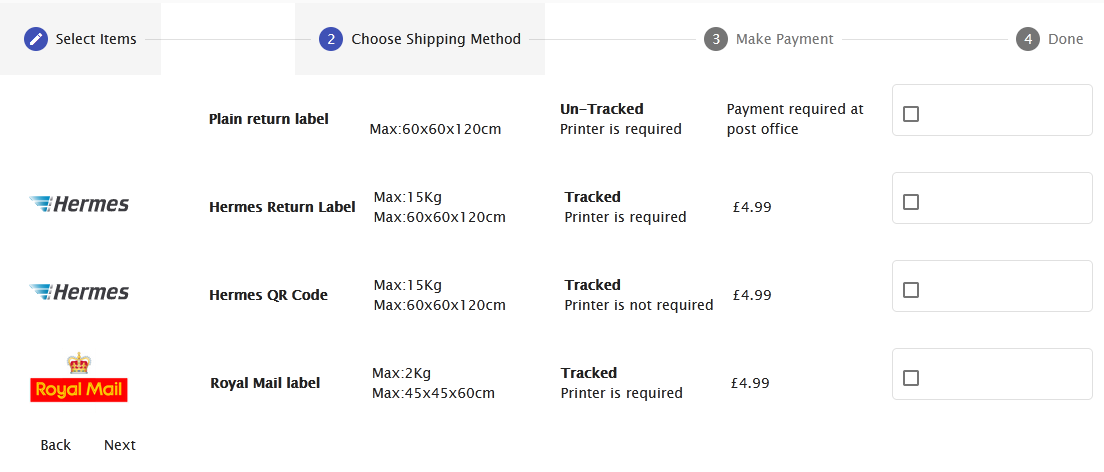
Task: Click the Back button
Action: (x=56, y=445)
